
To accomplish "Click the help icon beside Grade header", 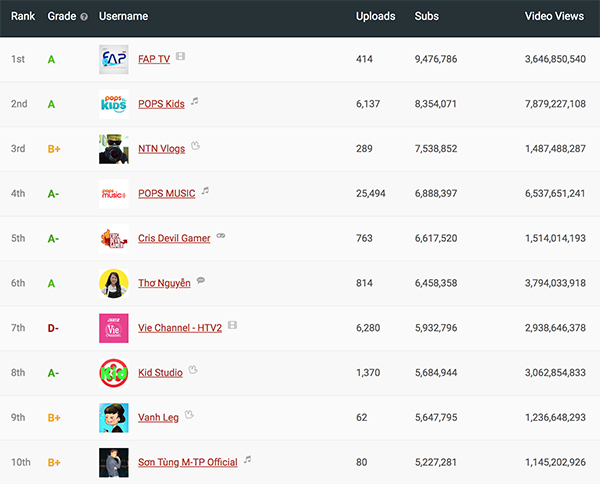I will pos(83,17).
